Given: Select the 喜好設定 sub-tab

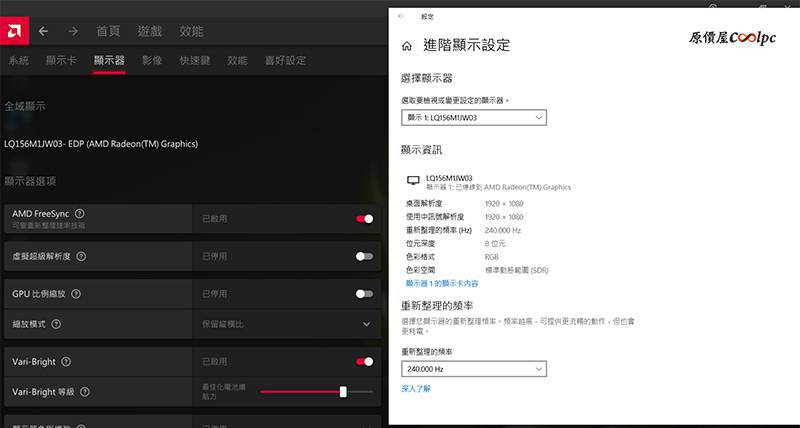Looking at the screenshot, I should tap(285, 60).
